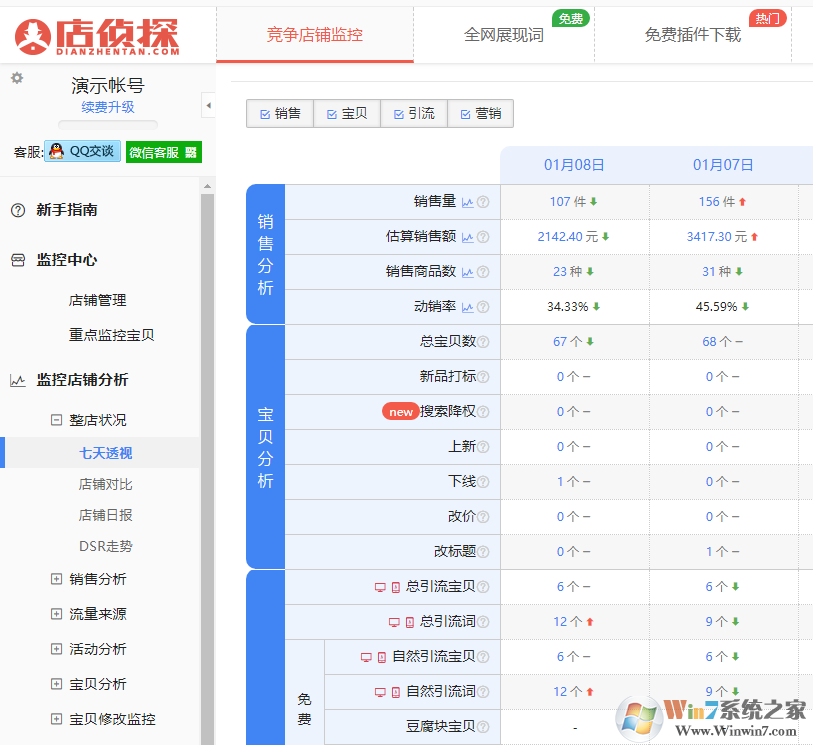Image resolution: width=813 pixels, height=745 pixels.
Task: Click the help icon next to 销售量
Action: click(484, 202)
